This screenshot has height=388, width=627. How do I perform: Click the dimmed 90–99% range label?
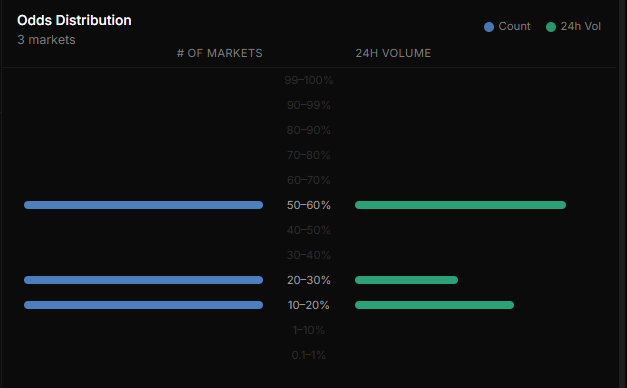pos(309,105)
